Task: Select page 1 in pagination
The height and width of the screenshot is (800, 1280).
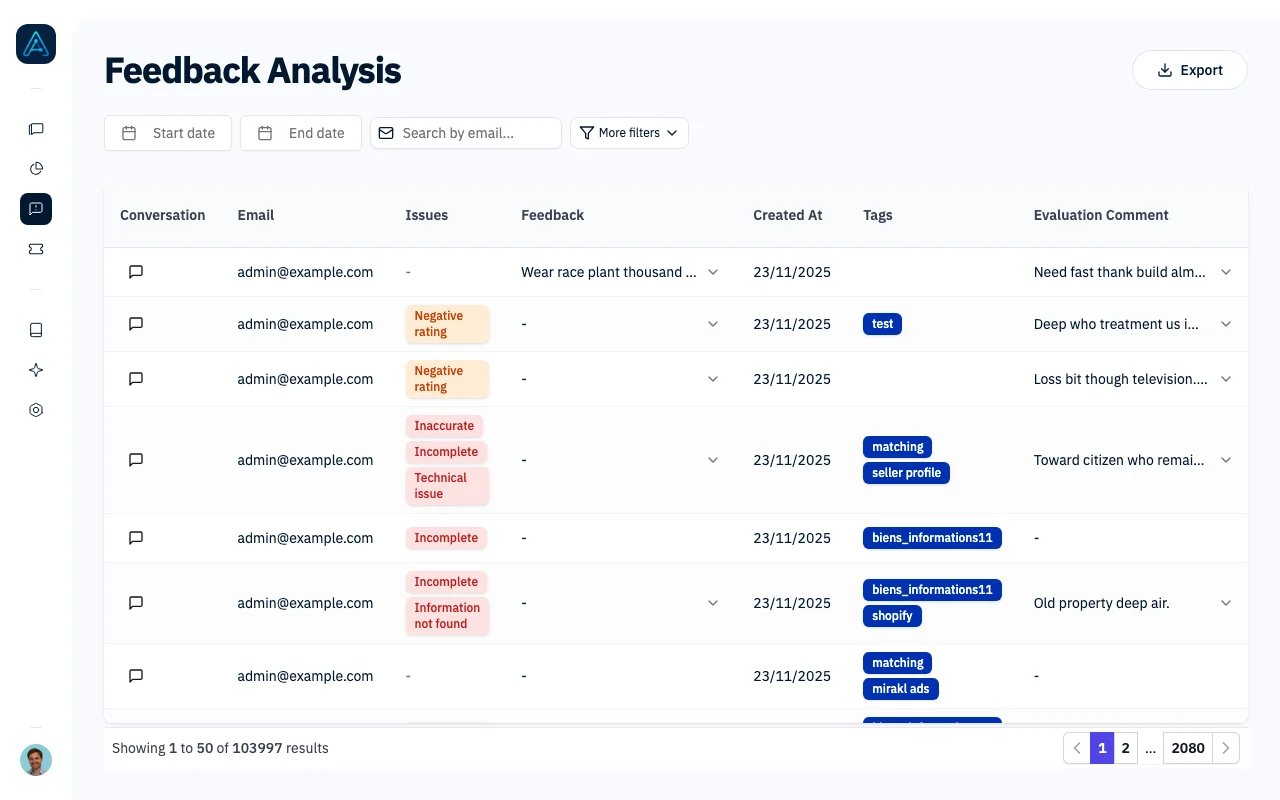Action: tap(1102, 748)
